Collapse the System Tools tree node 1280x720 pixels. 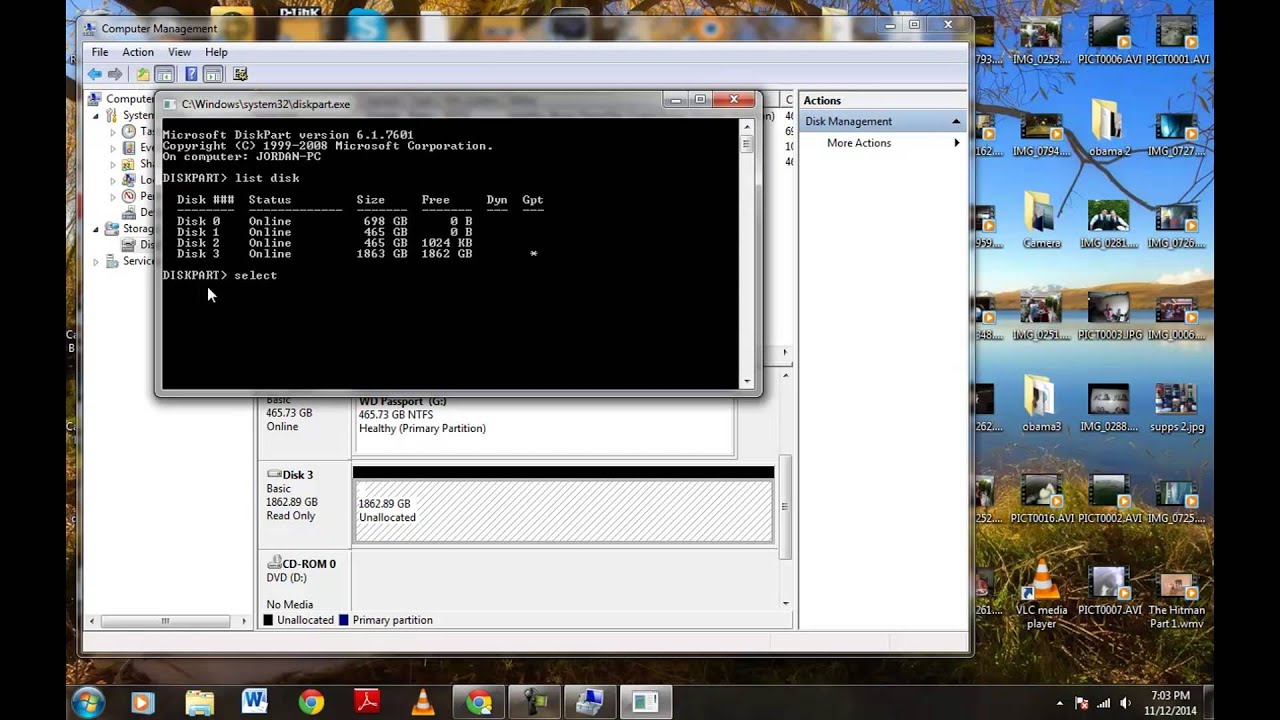97,116
